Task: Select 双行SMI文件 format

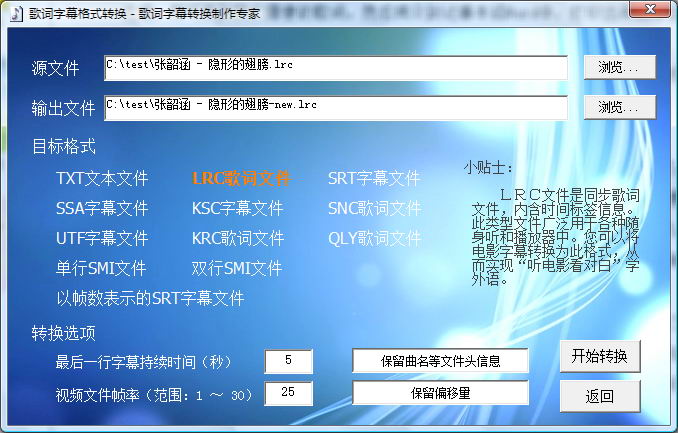Action: point(237,269)
